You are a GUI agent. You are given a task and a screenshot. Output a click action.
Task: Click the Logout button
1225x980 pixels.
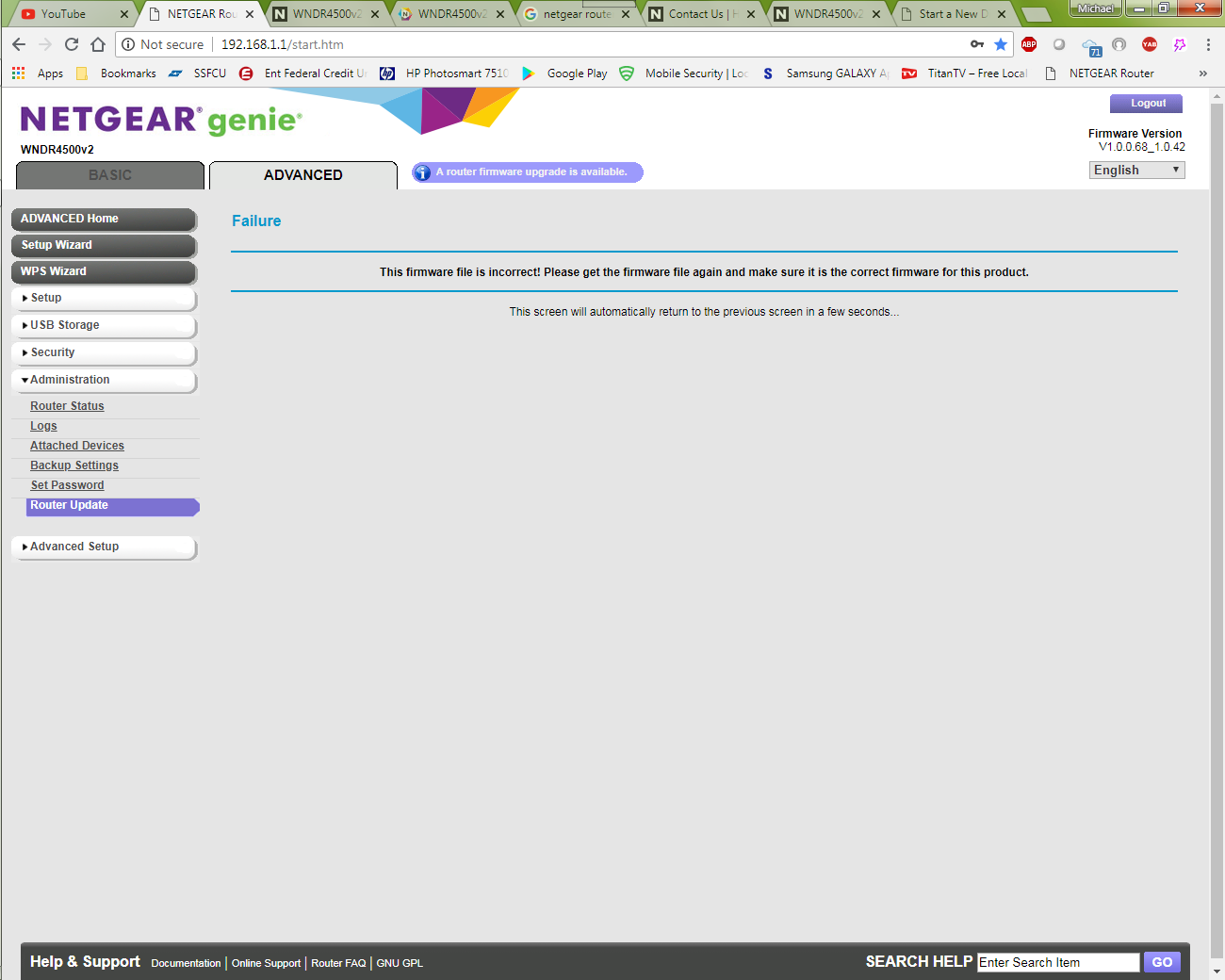tap(1146, 104)
